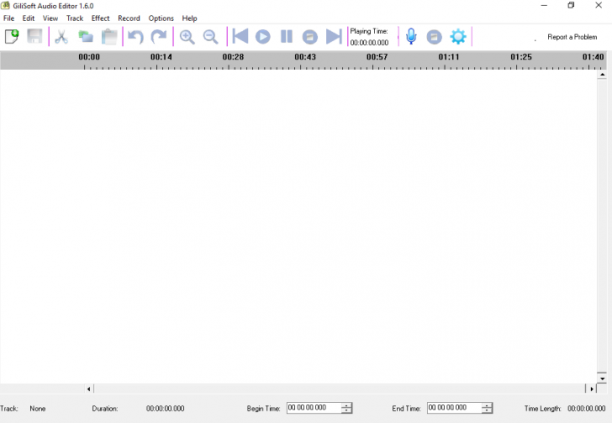Click the horizontal scrollbar left arrow
Viewport: 612px width, 423px height.
tap(89, 389)
